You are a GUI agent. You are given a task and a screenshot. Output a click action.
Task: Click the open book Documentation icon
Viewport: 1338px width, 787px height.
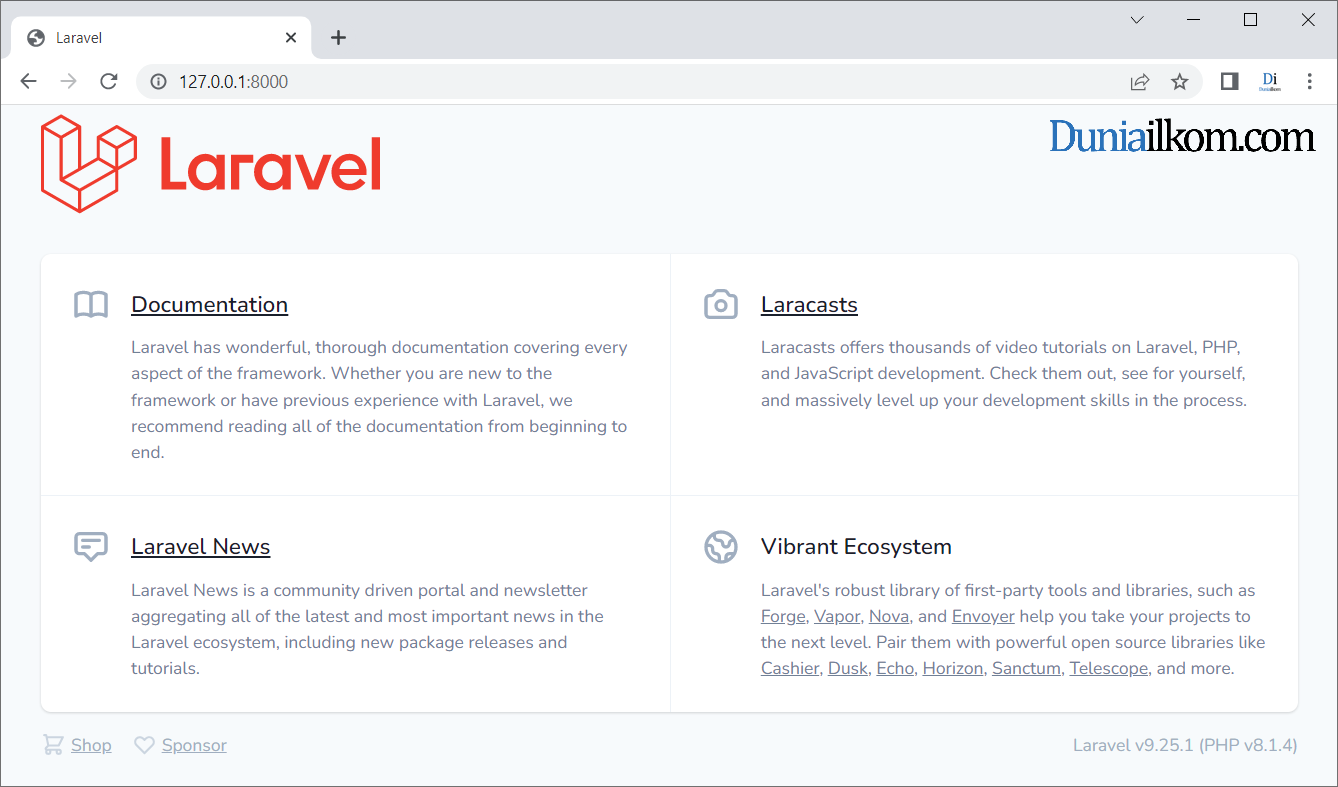(91, 304)
